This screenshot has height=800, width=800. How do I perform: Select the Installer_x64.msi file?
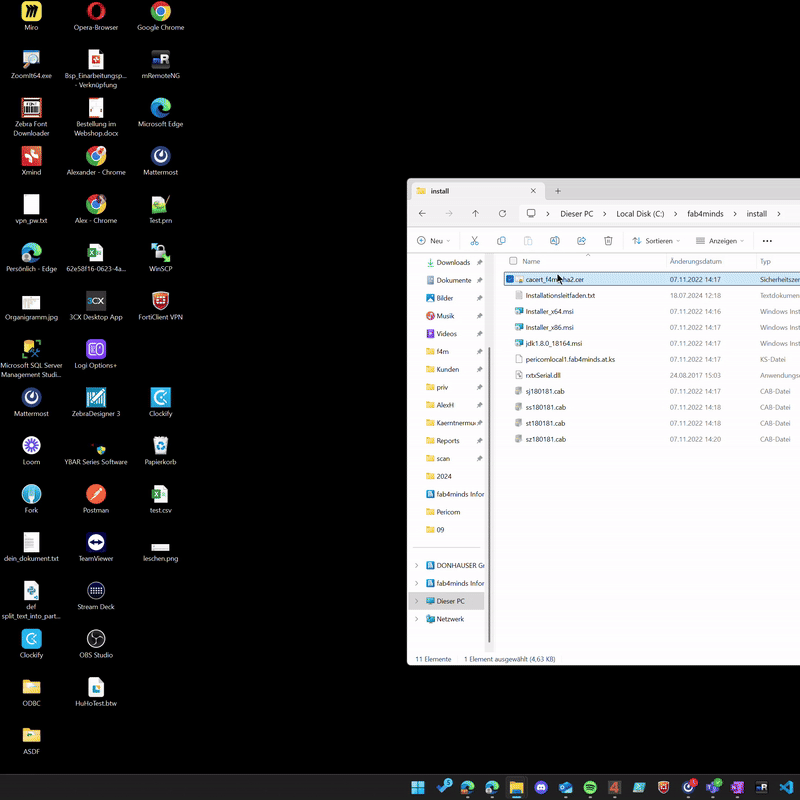[550, 312]
